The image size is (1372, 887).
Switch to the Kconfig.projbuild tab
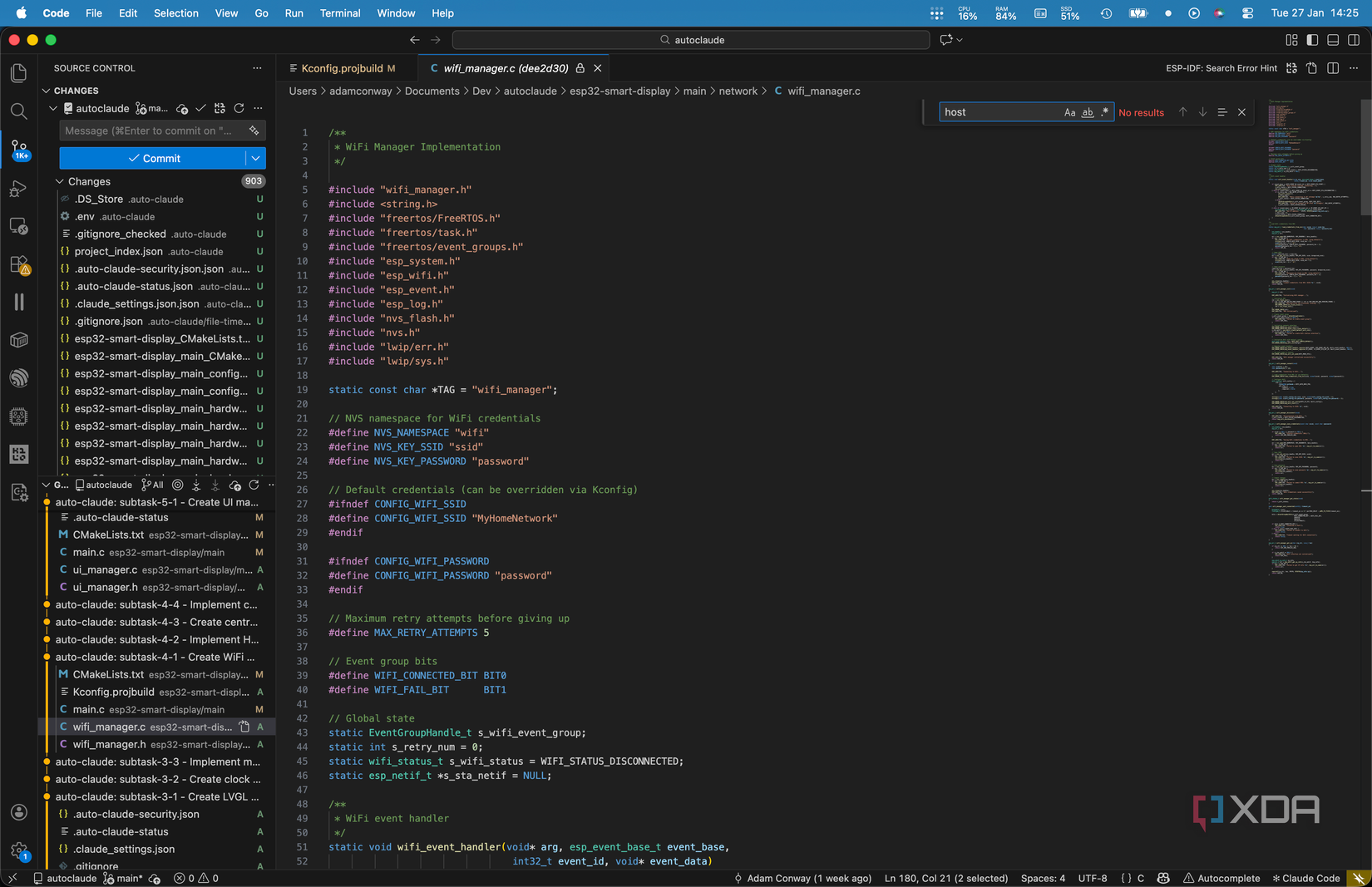pyautogui.click(x=341, y=68)
